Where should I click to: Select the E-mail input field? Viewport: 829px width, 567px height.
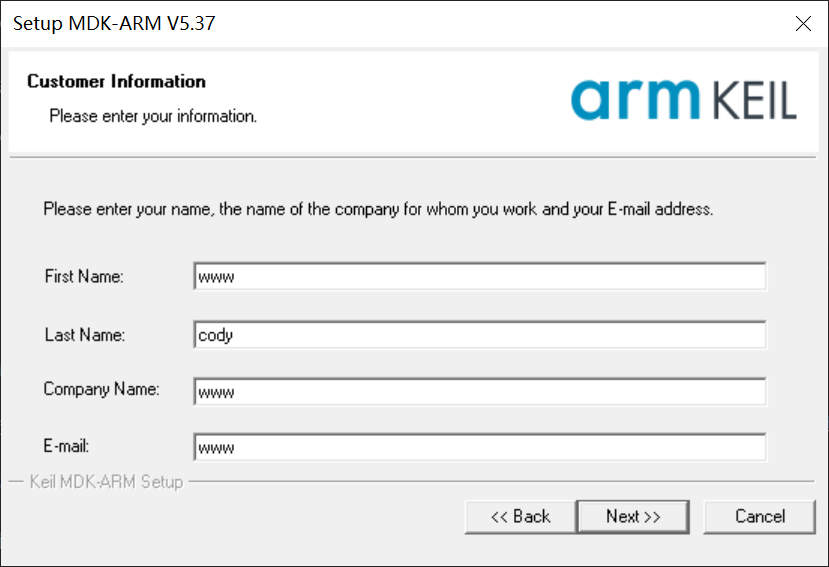[x=480, y=448]
